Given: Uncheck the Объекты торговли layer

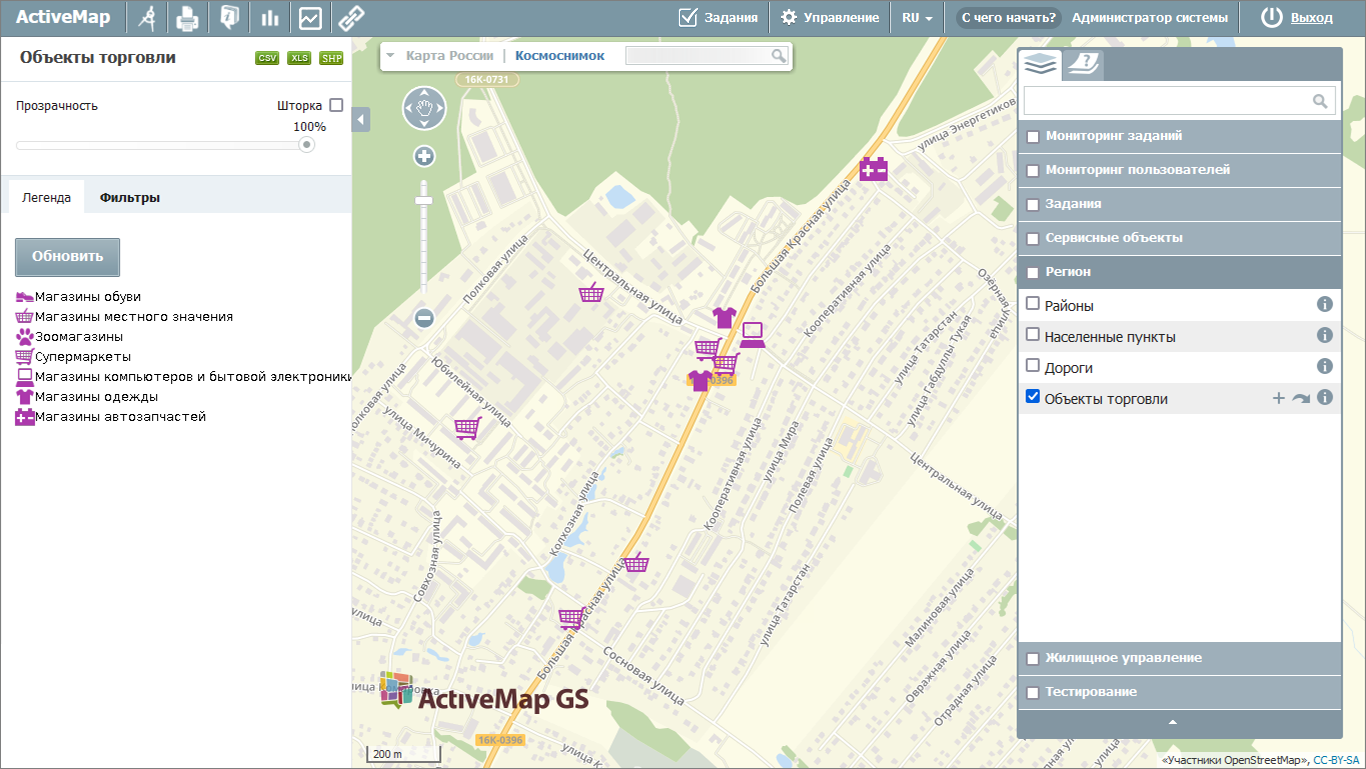Looking at the screenshot, I should pos(1033,397).
